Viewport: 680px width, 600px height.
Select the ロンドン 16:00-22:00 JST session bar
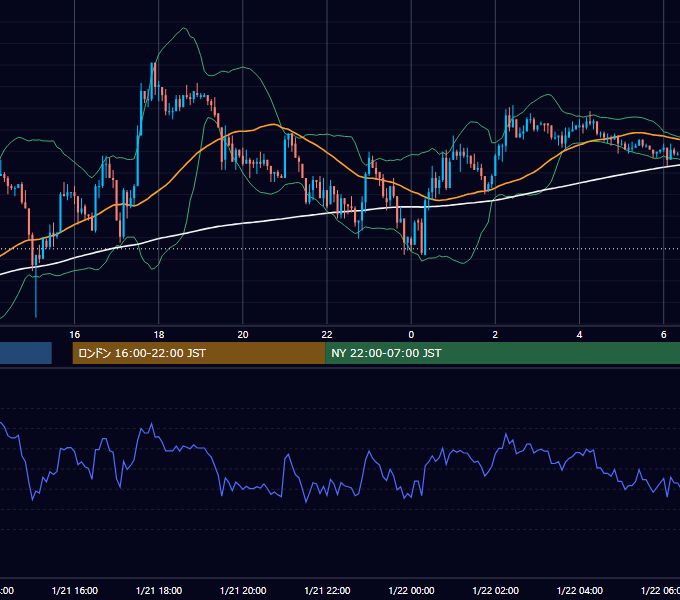tap(199, 353)
